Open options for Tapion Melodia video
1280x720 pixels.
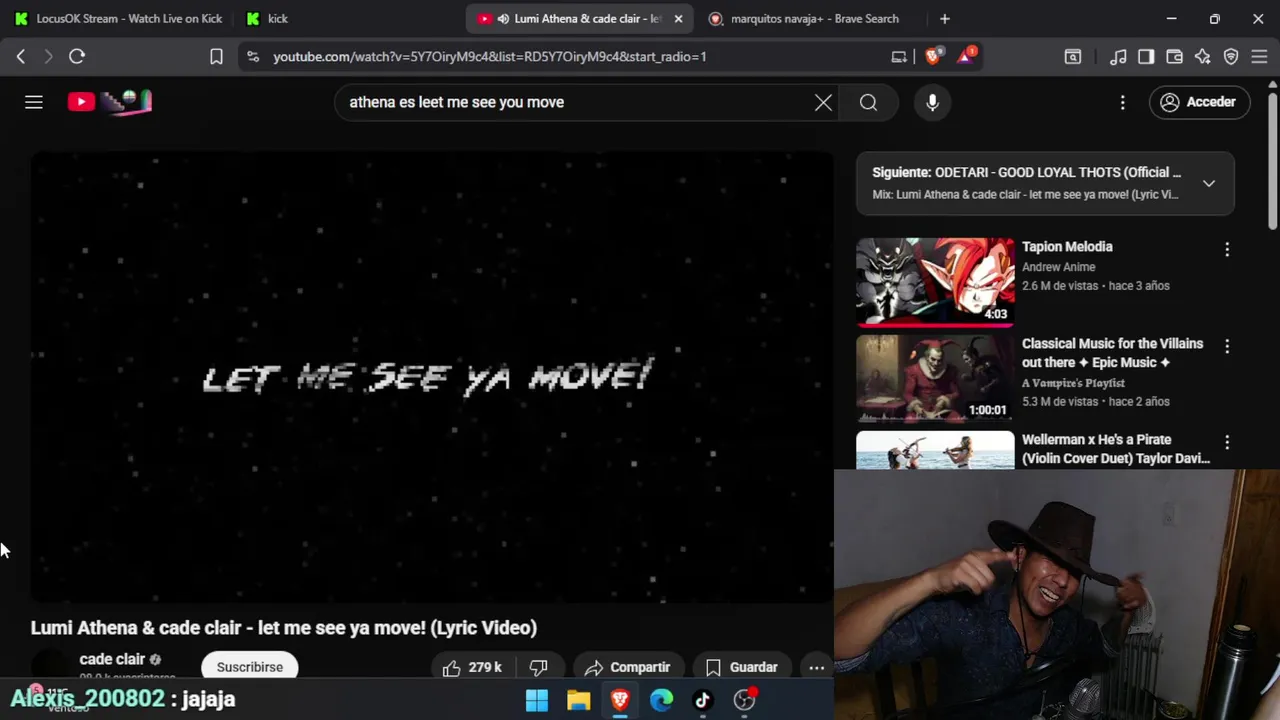click(x=1227, y=249)
